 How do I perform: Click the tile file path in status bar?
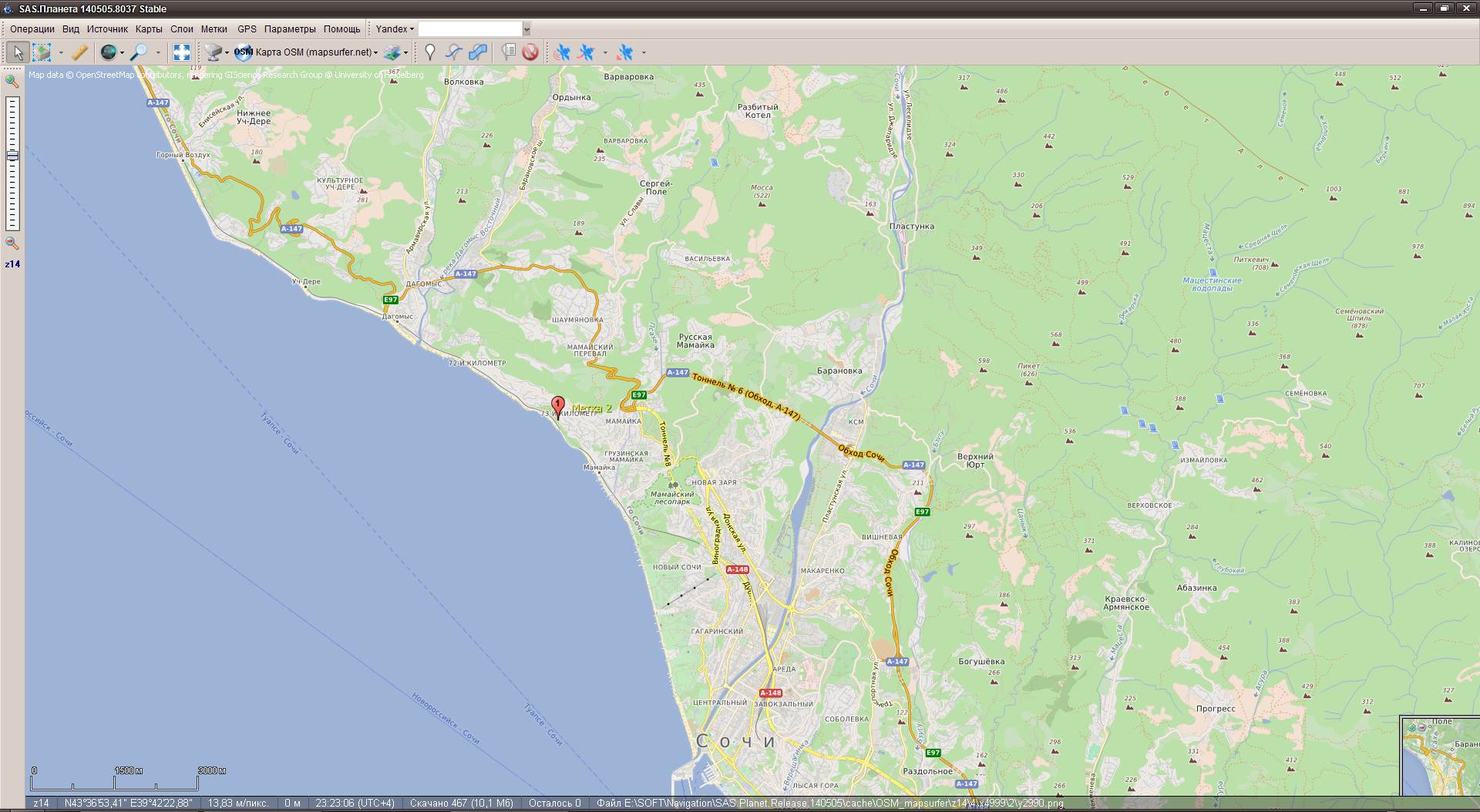[x=830, y=804]
